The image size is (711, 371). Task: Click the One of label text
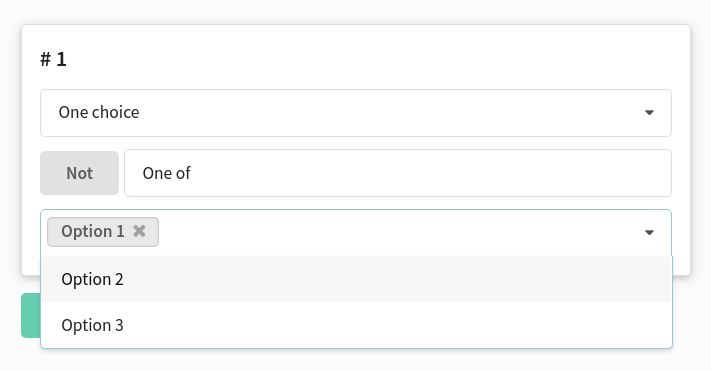(x=166, y=173)
